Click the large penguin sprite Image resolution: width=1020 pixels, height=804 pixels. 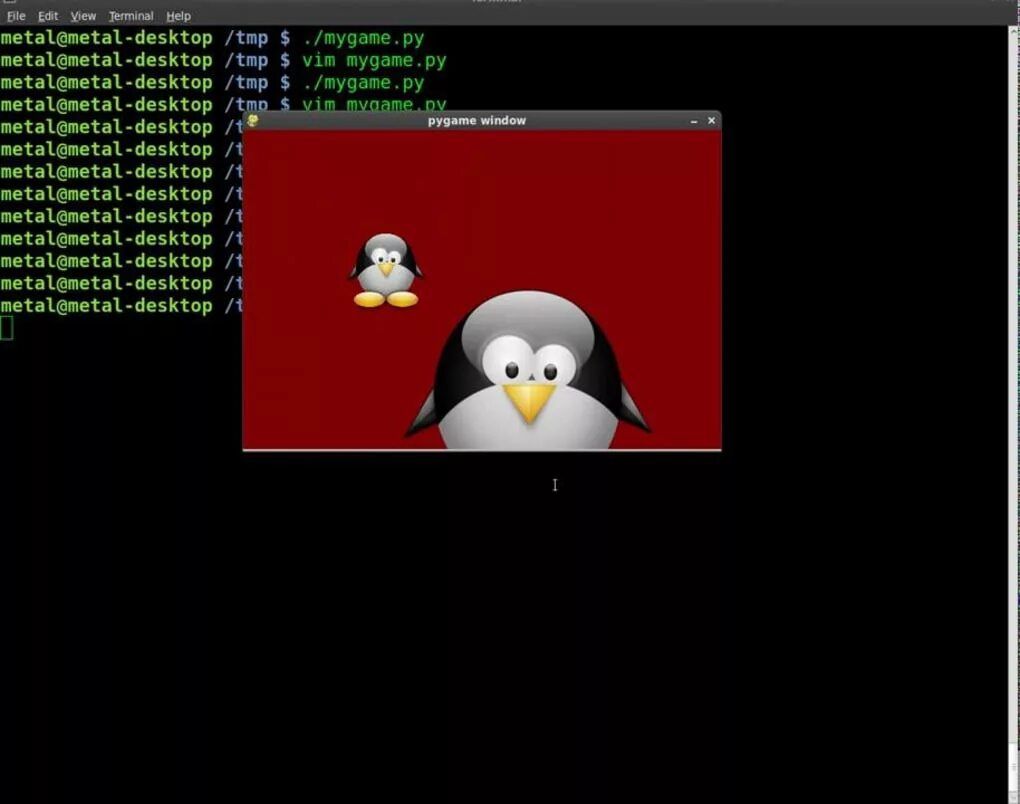528,370
